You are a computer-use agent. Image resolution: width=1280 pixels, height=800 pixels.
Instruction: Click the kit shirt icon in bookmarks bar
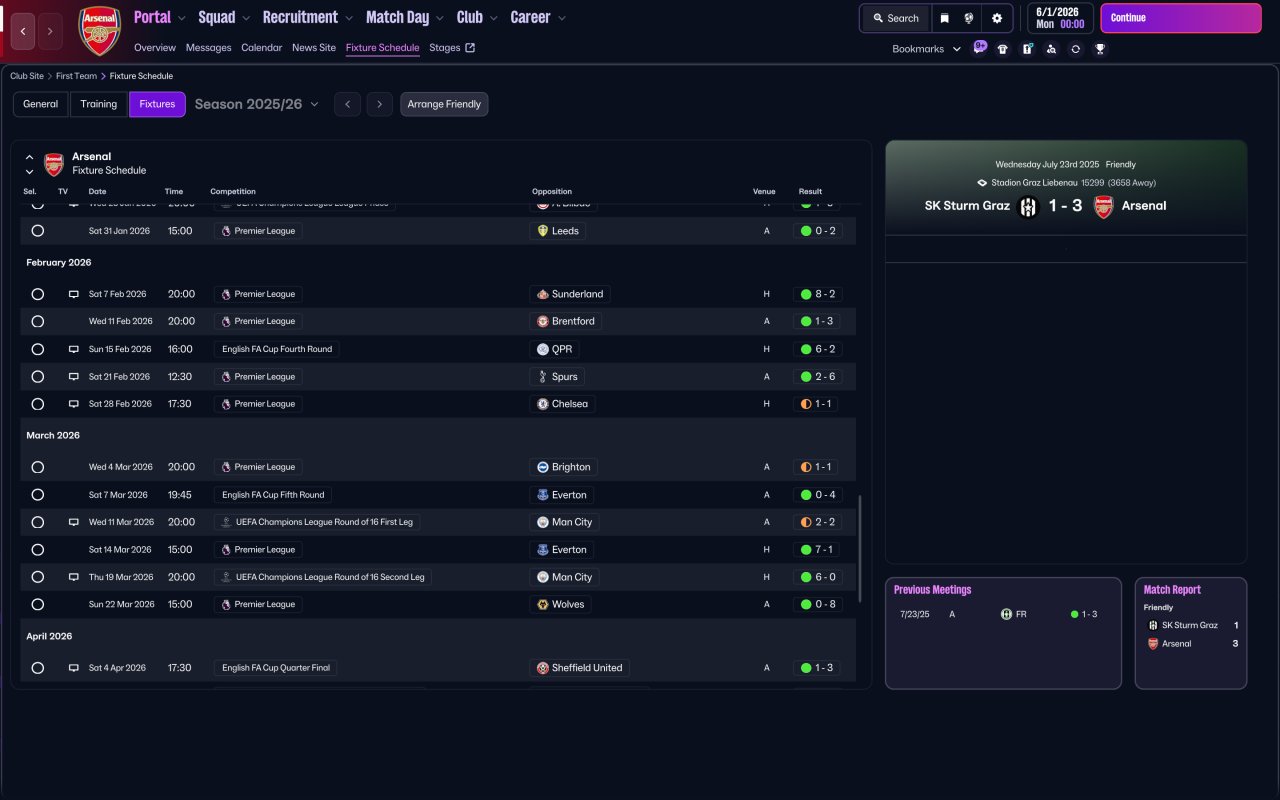[x=1003, y=49]
